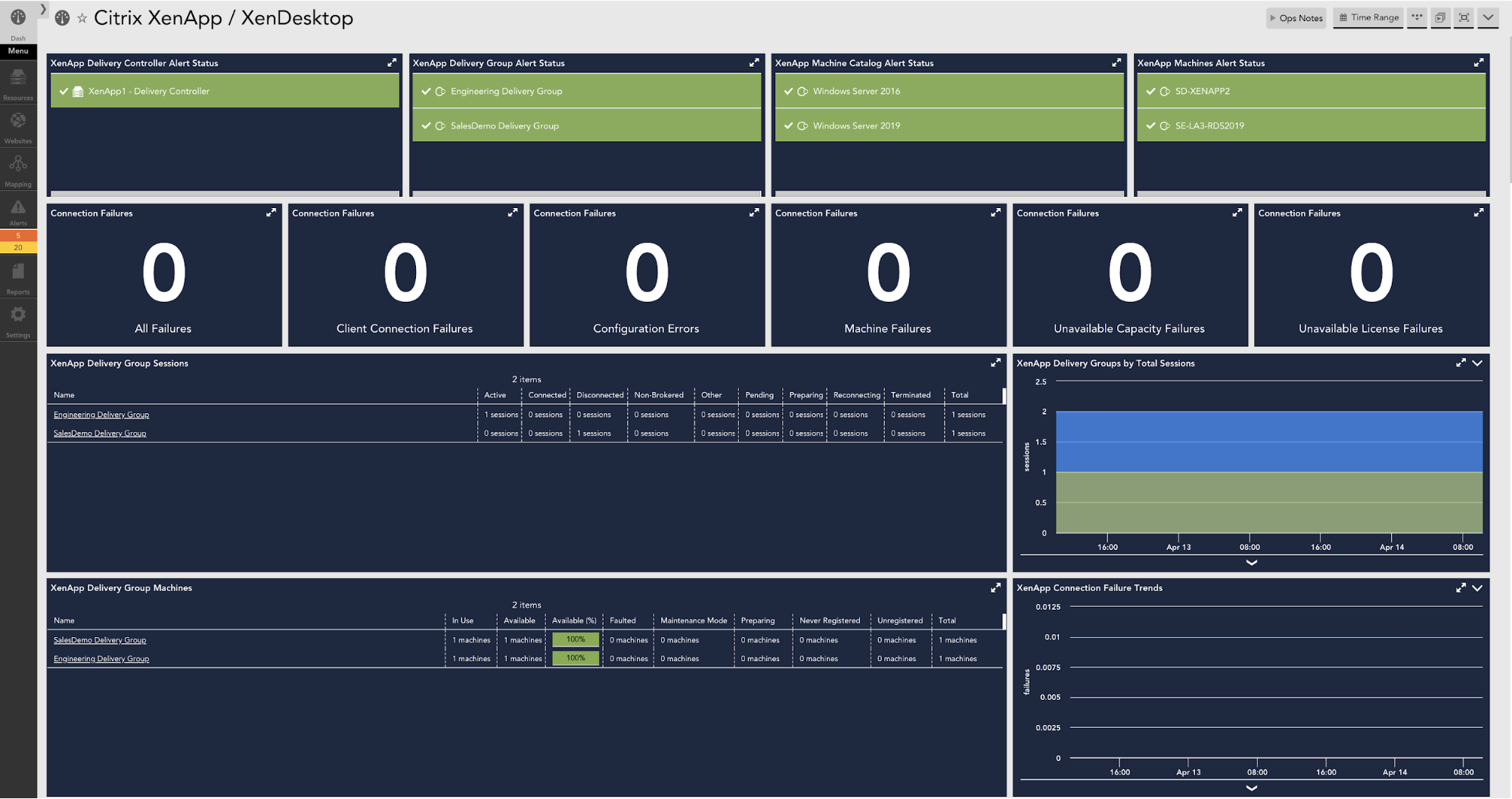
Task: Expand the Machine Failures widget
Action: 995,213
